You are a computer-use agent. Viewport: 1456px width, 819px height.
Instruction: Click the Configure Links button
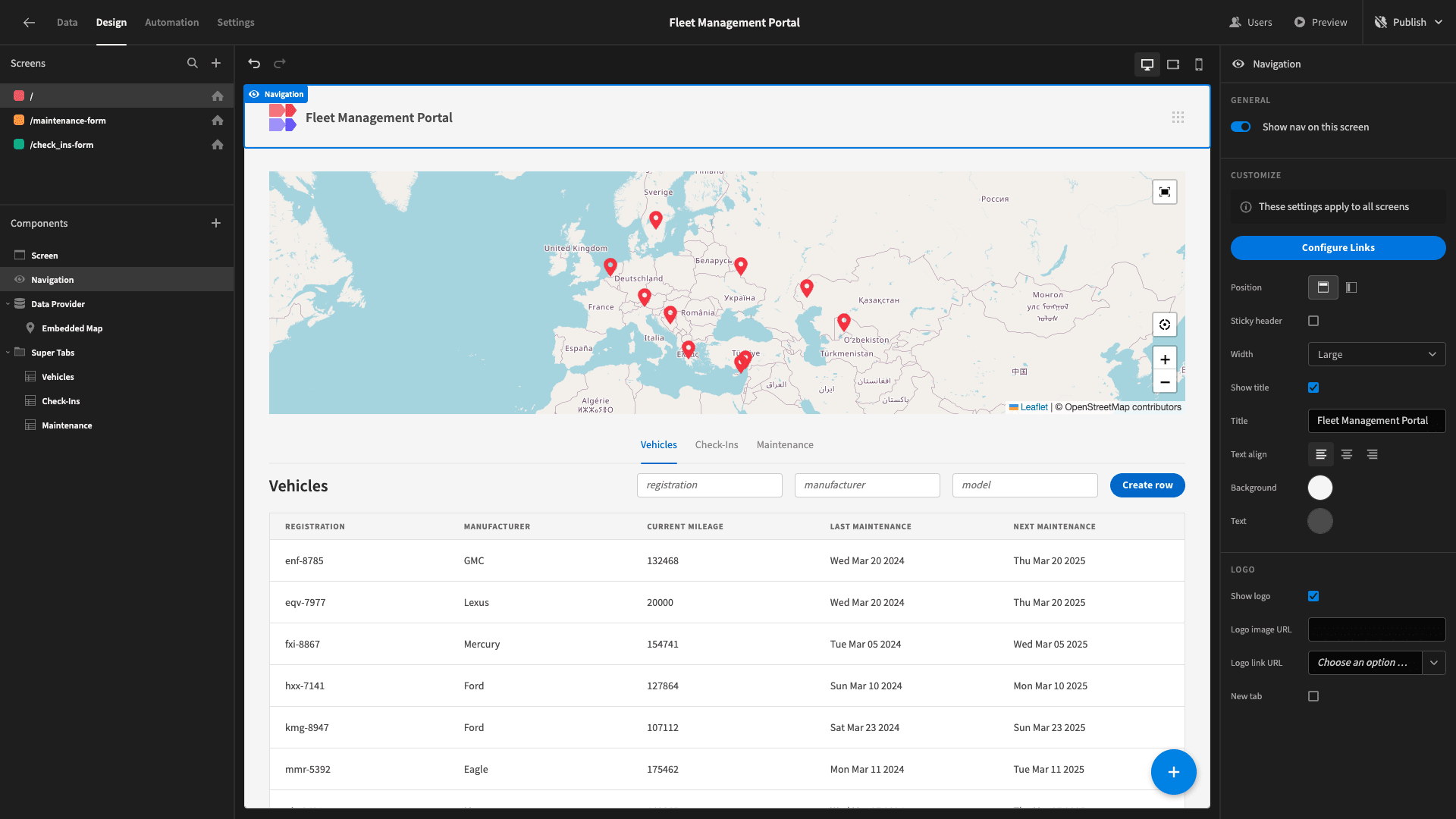1338,248
